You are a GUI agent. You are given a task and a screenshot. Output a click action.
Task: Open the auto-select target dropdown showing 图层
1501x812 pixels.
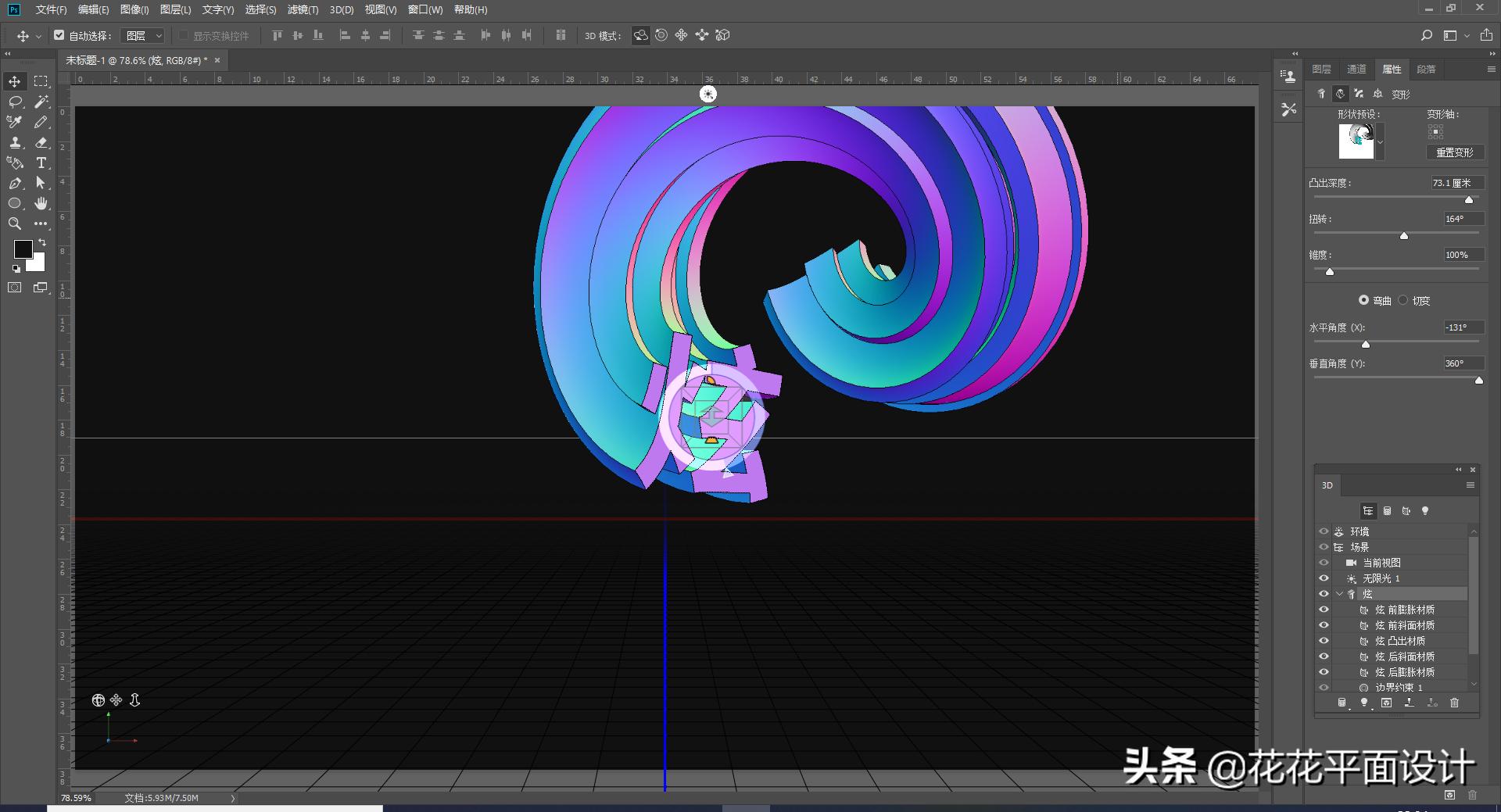pos(143,35)
